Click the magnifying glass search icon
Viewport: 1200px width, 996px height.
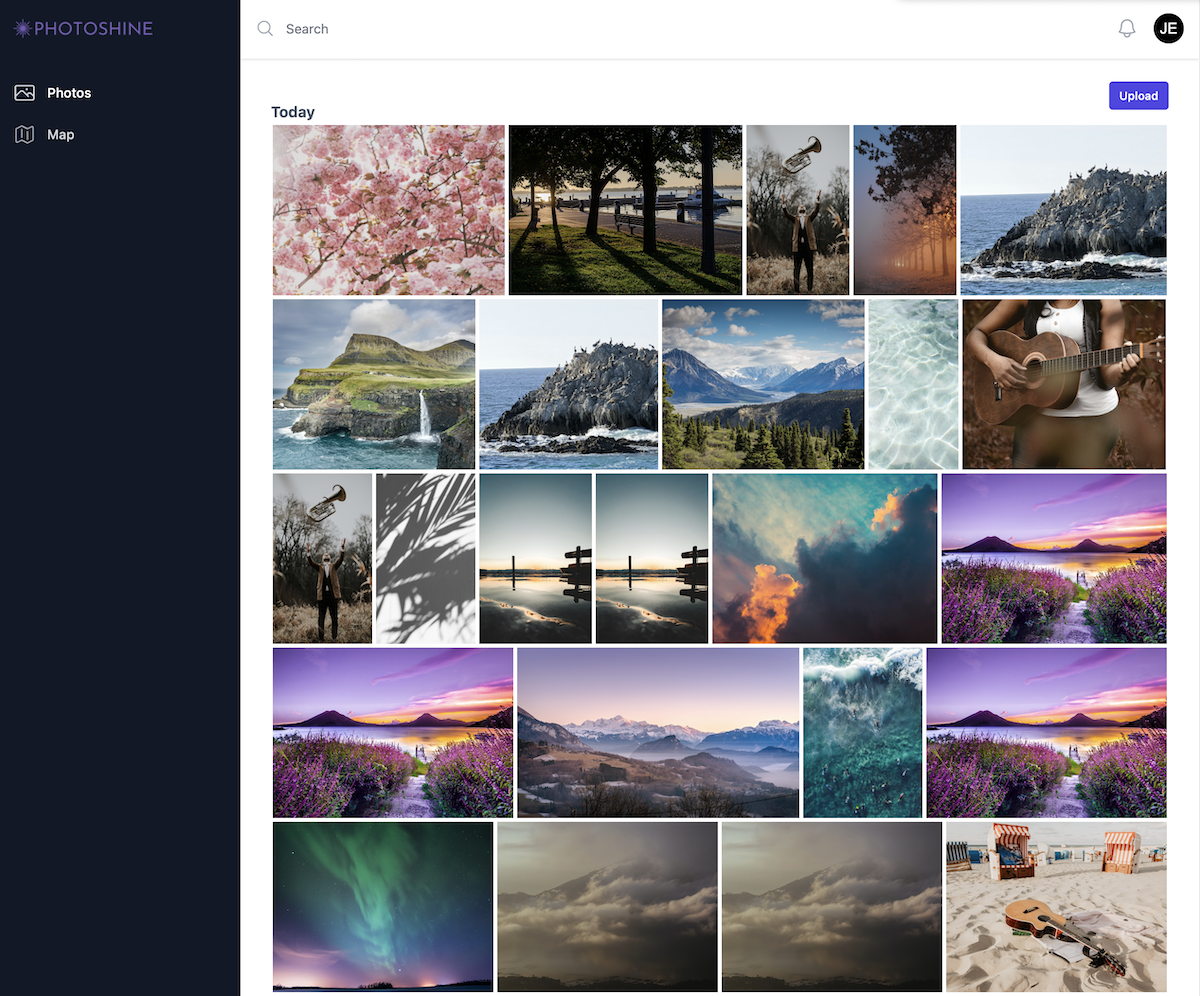point(265,29)
